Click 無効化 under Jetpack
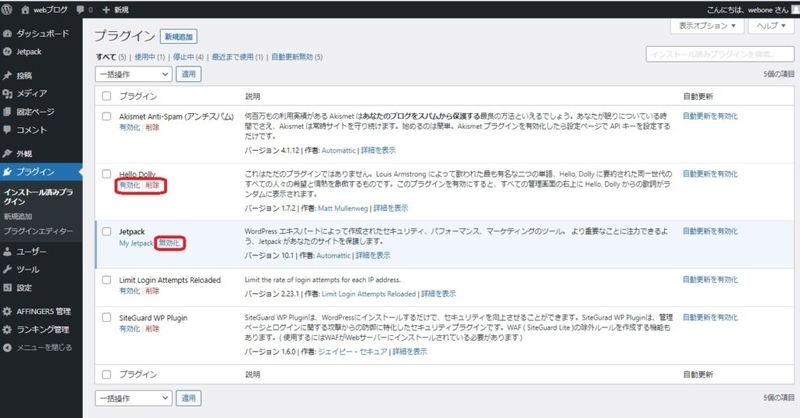This screenshot has width=800, height=418. point(169,243)
